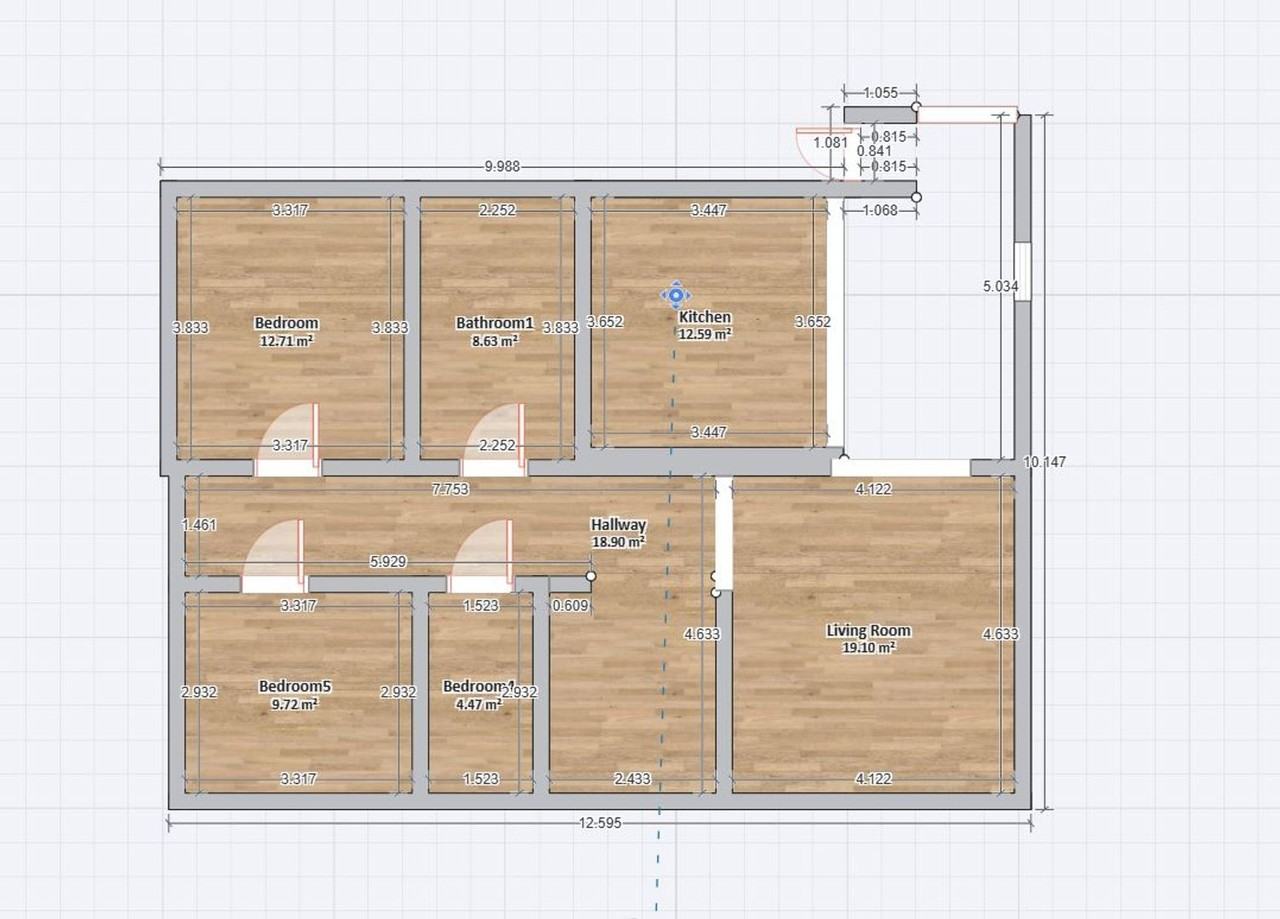Click the 1.055 dimension label
1280x919 pixels.
point(880,93)
